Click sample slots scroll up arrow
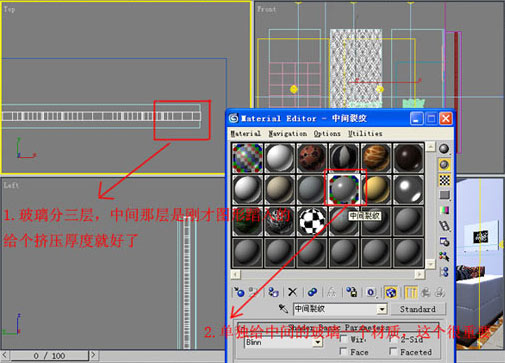Image resolution: width=505 pixels, height=363 pixels. click(430, 147)
